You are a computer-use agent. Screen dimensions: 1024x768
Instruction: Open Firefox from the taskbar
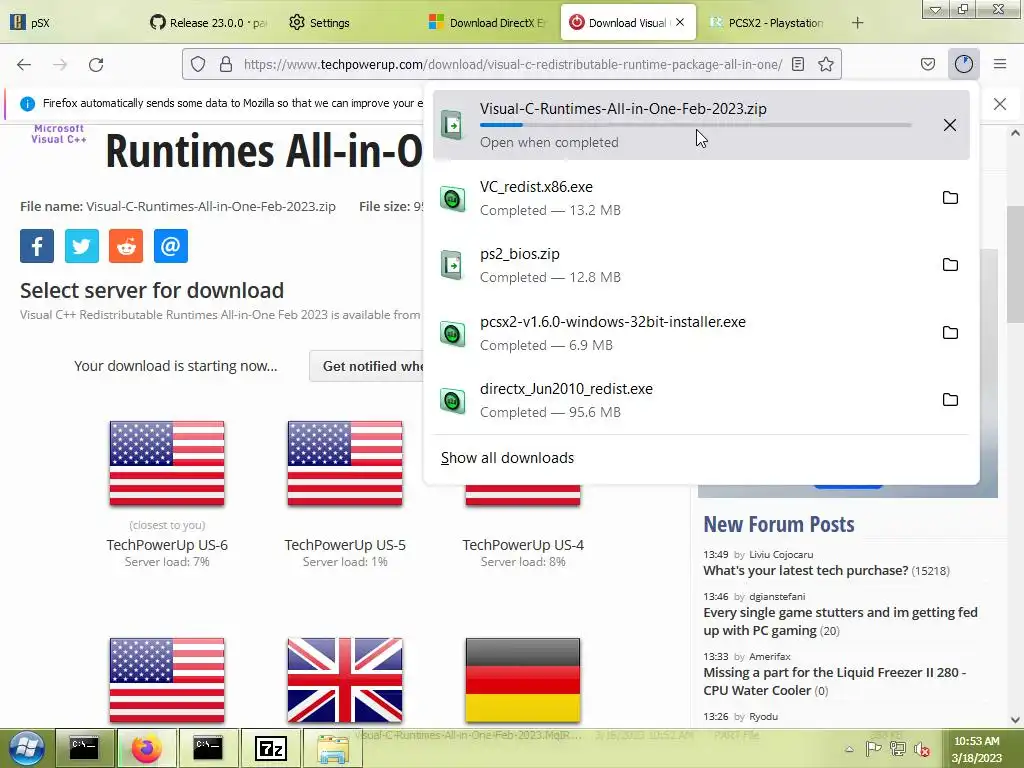tap(146, 748)
